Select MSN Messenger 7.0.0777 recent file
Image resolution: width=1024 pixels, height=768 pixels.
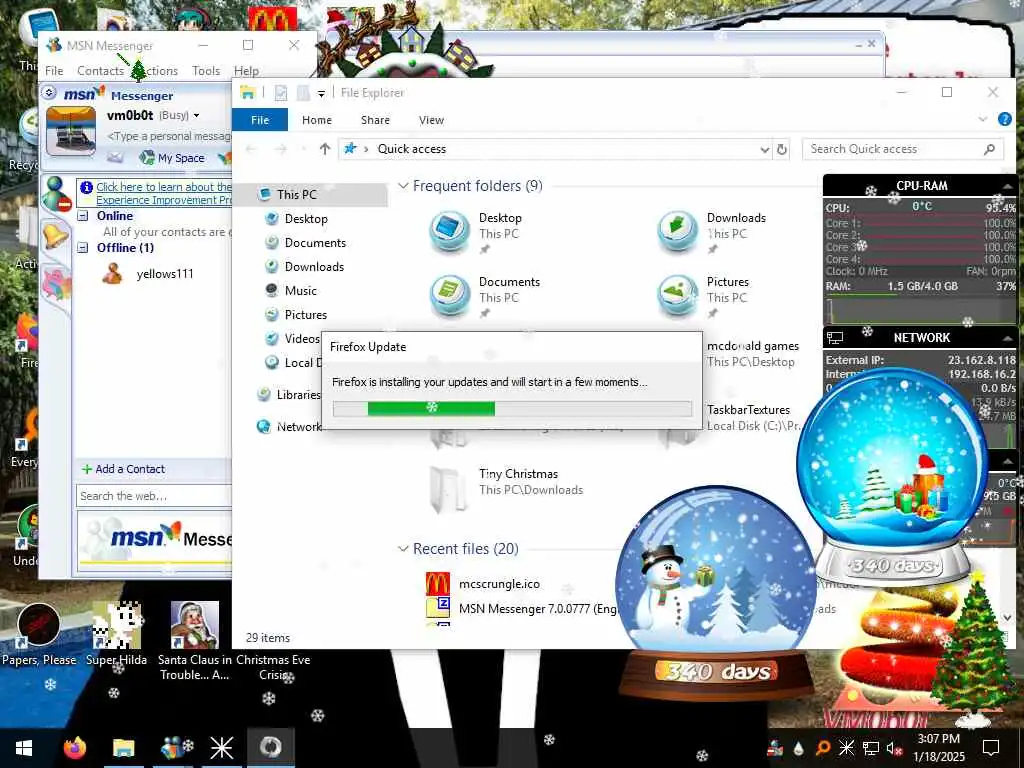521,609
